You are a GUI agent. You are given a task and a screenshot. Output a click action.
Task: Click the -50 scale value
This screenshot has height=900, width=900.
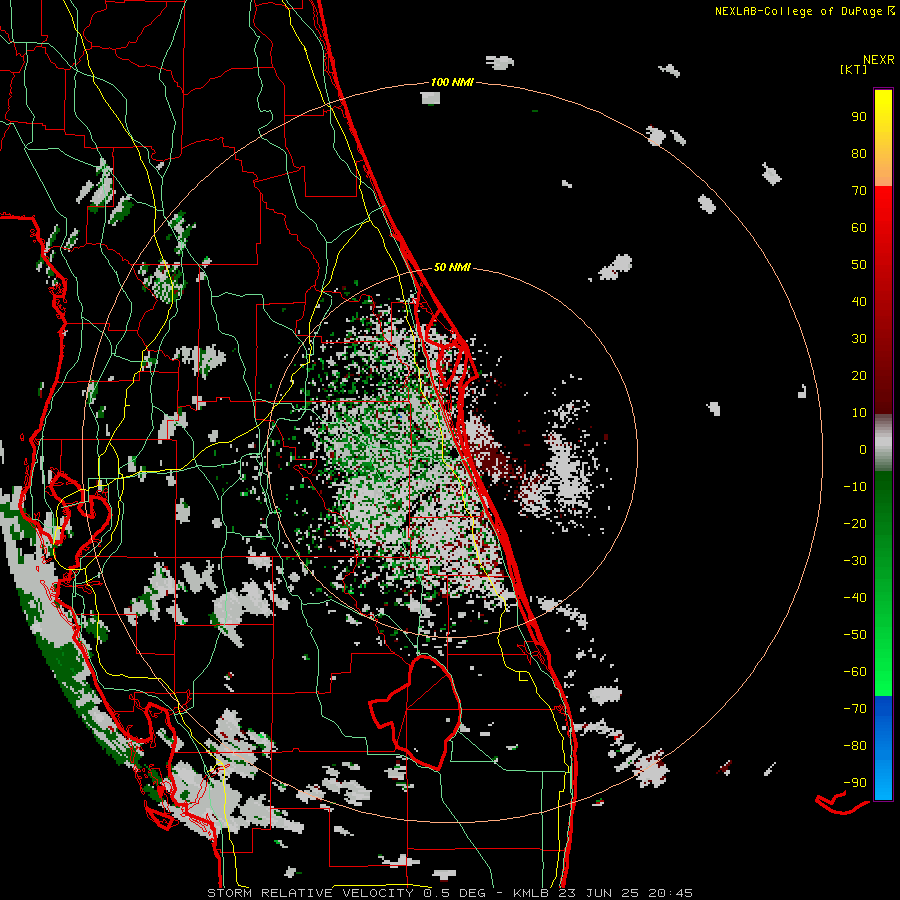click(x=855, y=635)
